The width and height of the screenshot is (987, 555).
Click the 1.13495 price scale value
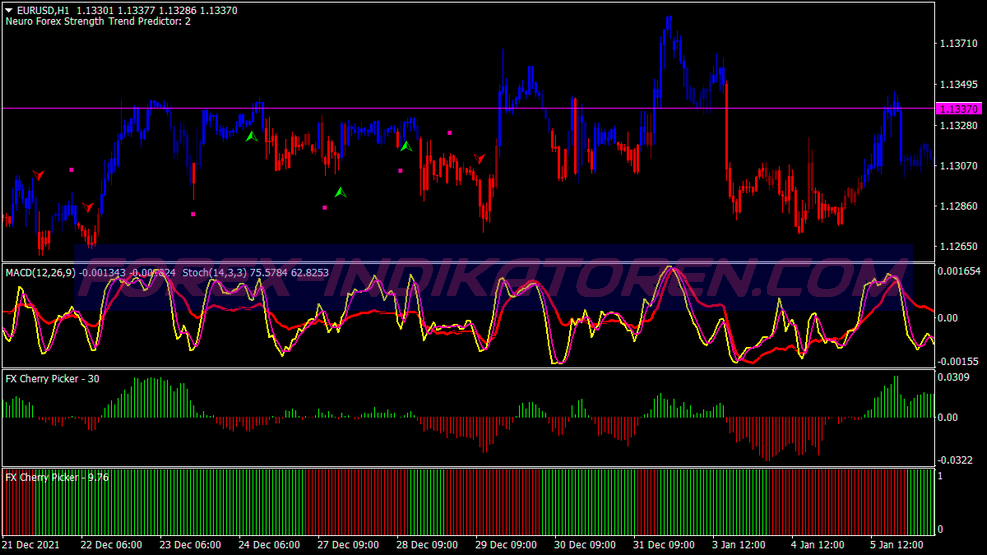(x=959, y=84)
